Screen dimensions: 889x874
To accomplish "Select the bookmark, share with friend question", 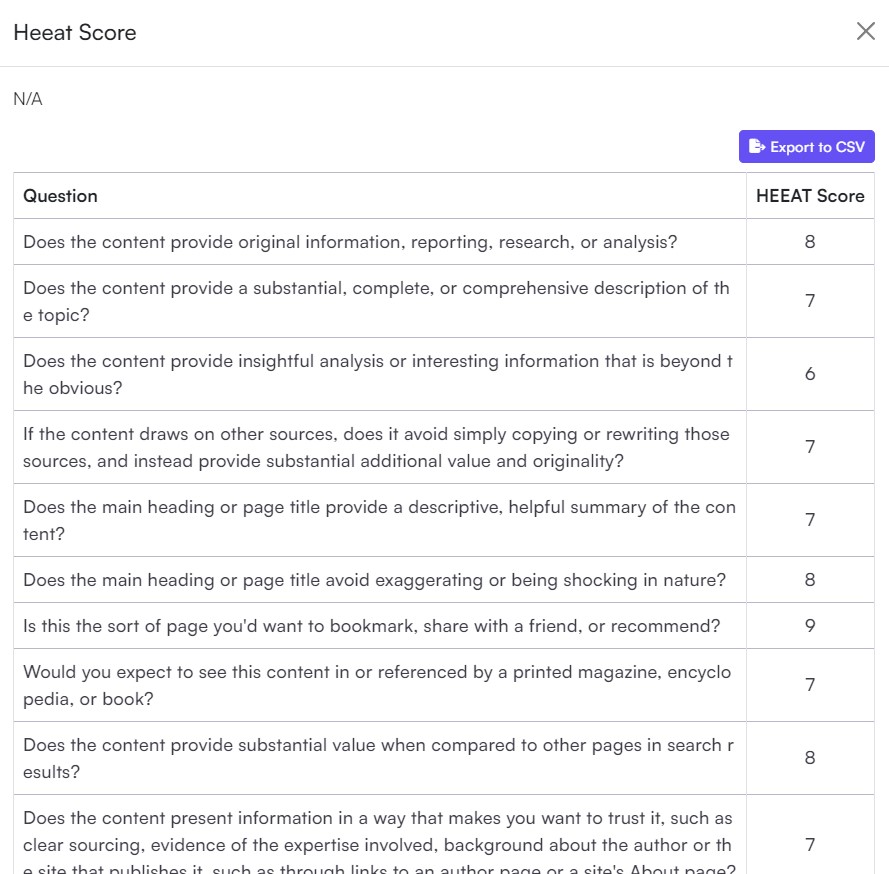I will point(371,626).
